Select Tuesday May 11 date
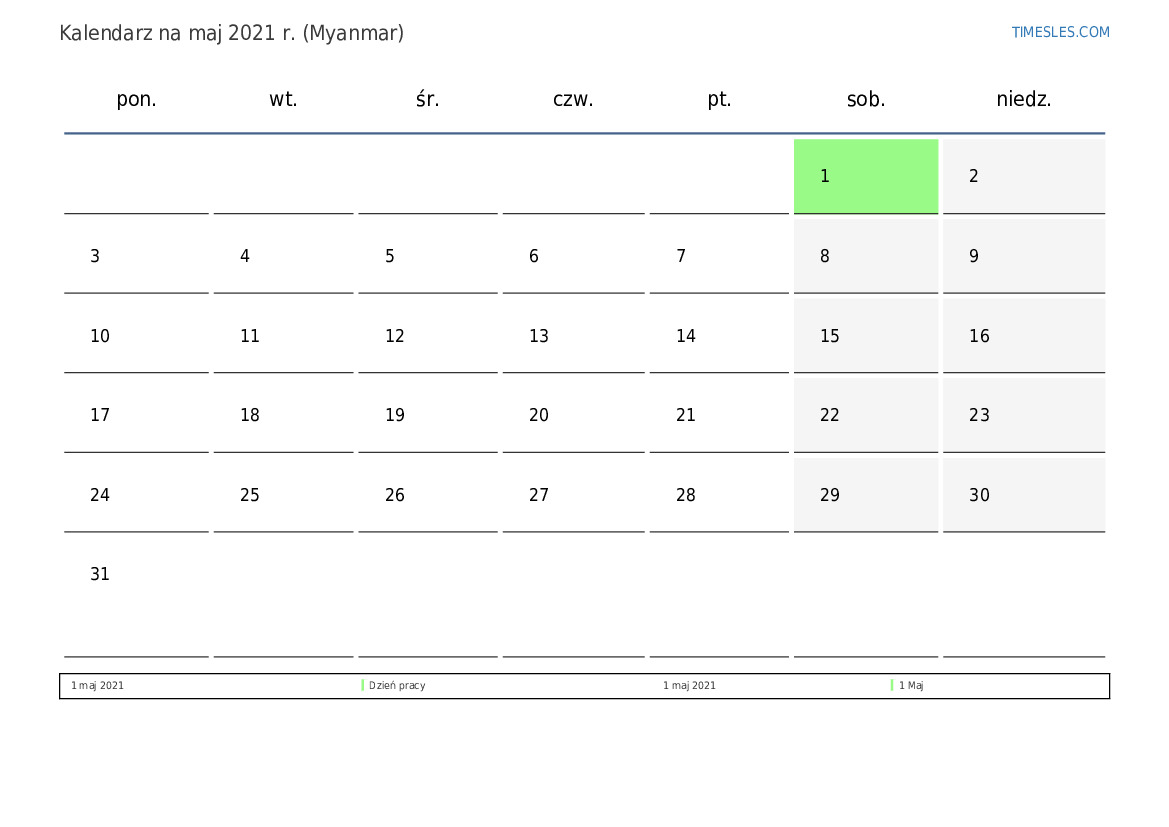Viewport: 1169px width, 827px height. (x=283, y=336)
